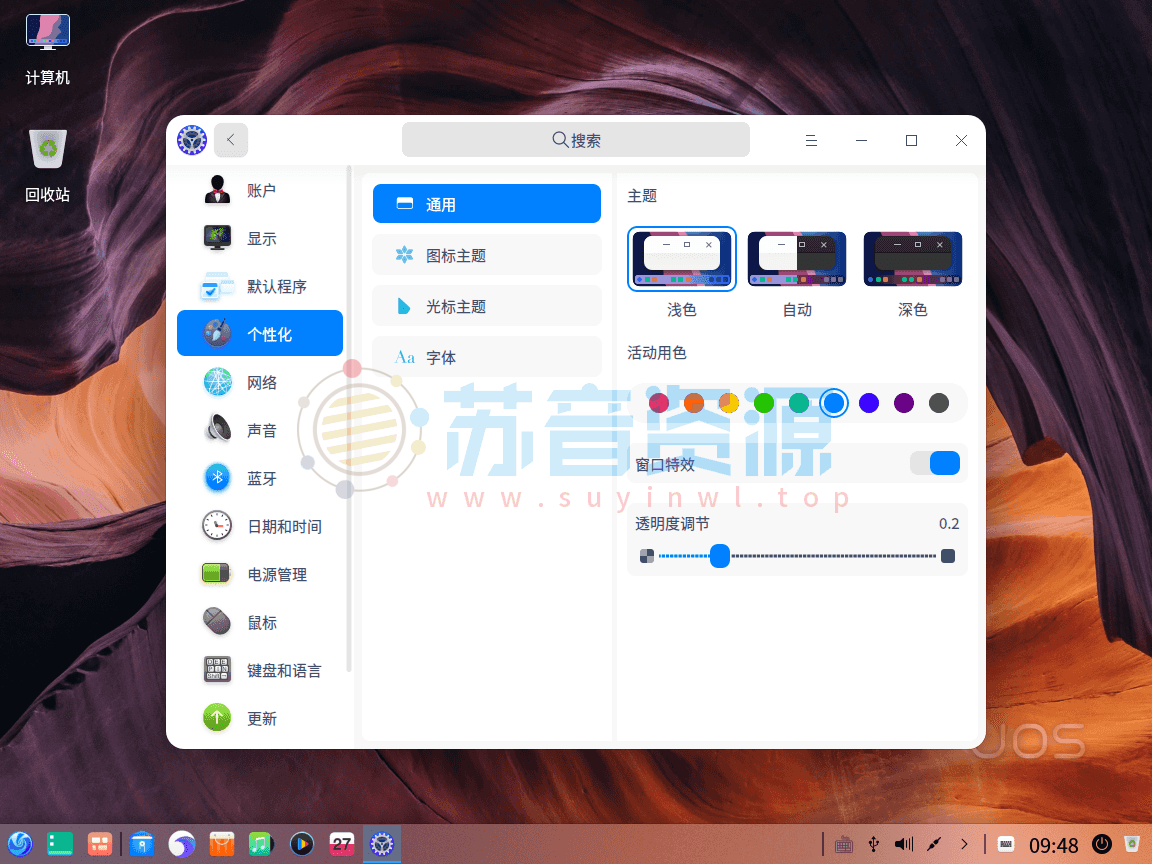Screen dimensions: 1152x864
Task: Open Mouse (鼠标) settings in the sidebar
Action: [x=264, y=622]
